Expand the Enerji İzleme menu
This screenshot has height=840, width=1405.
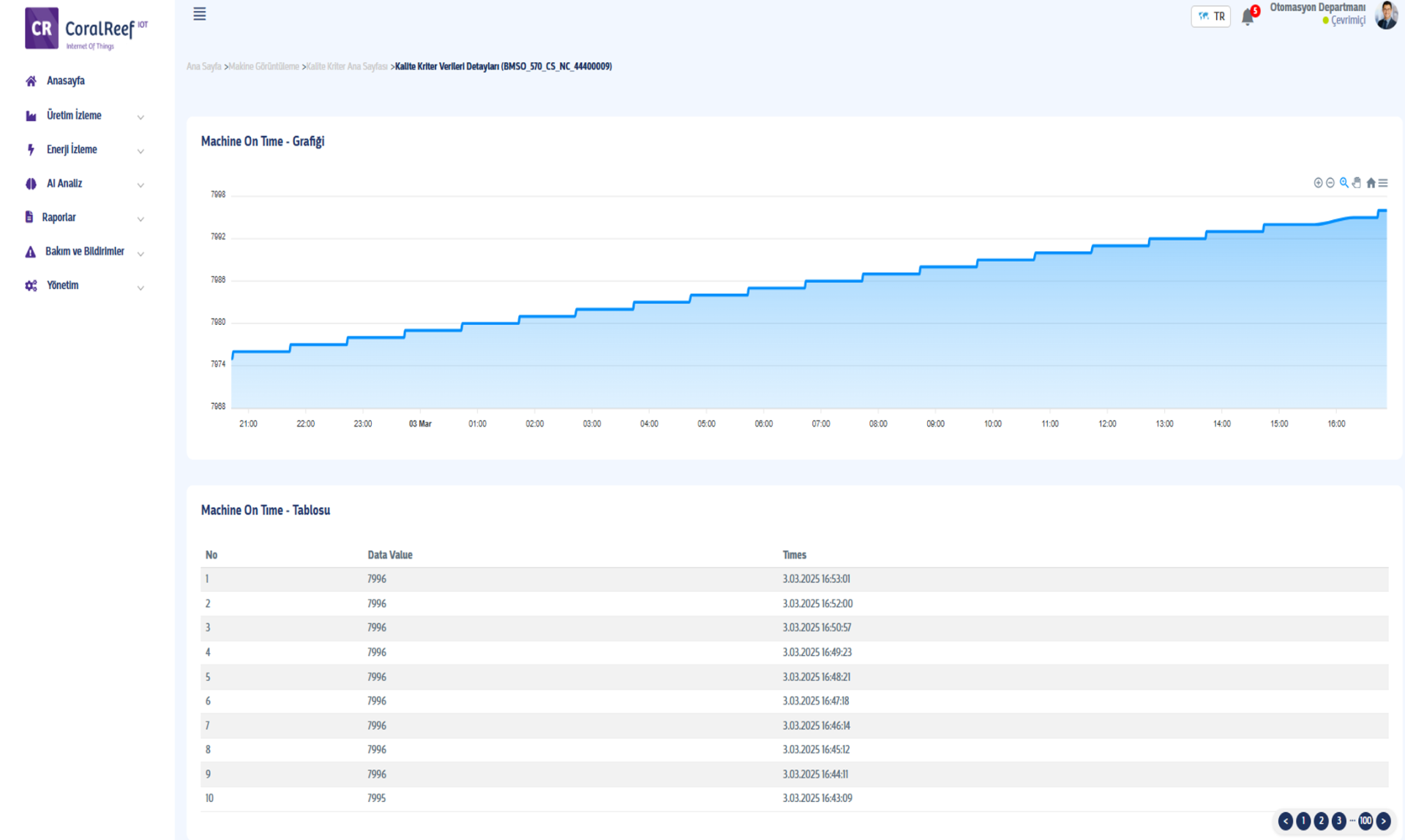(x=72, y=150)
